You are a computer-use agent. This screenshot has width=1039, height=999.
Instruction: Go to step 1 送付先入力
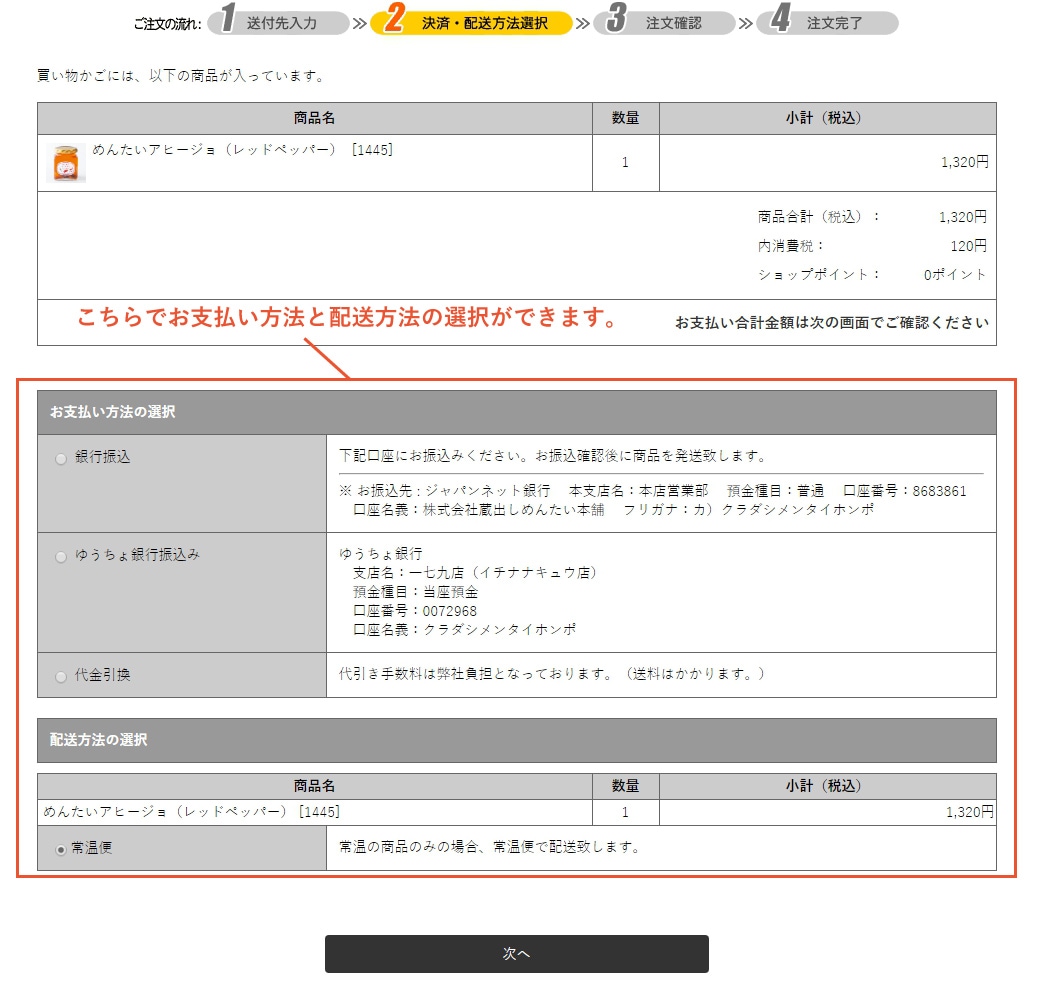pyautogui.click(x=278, y=23)
